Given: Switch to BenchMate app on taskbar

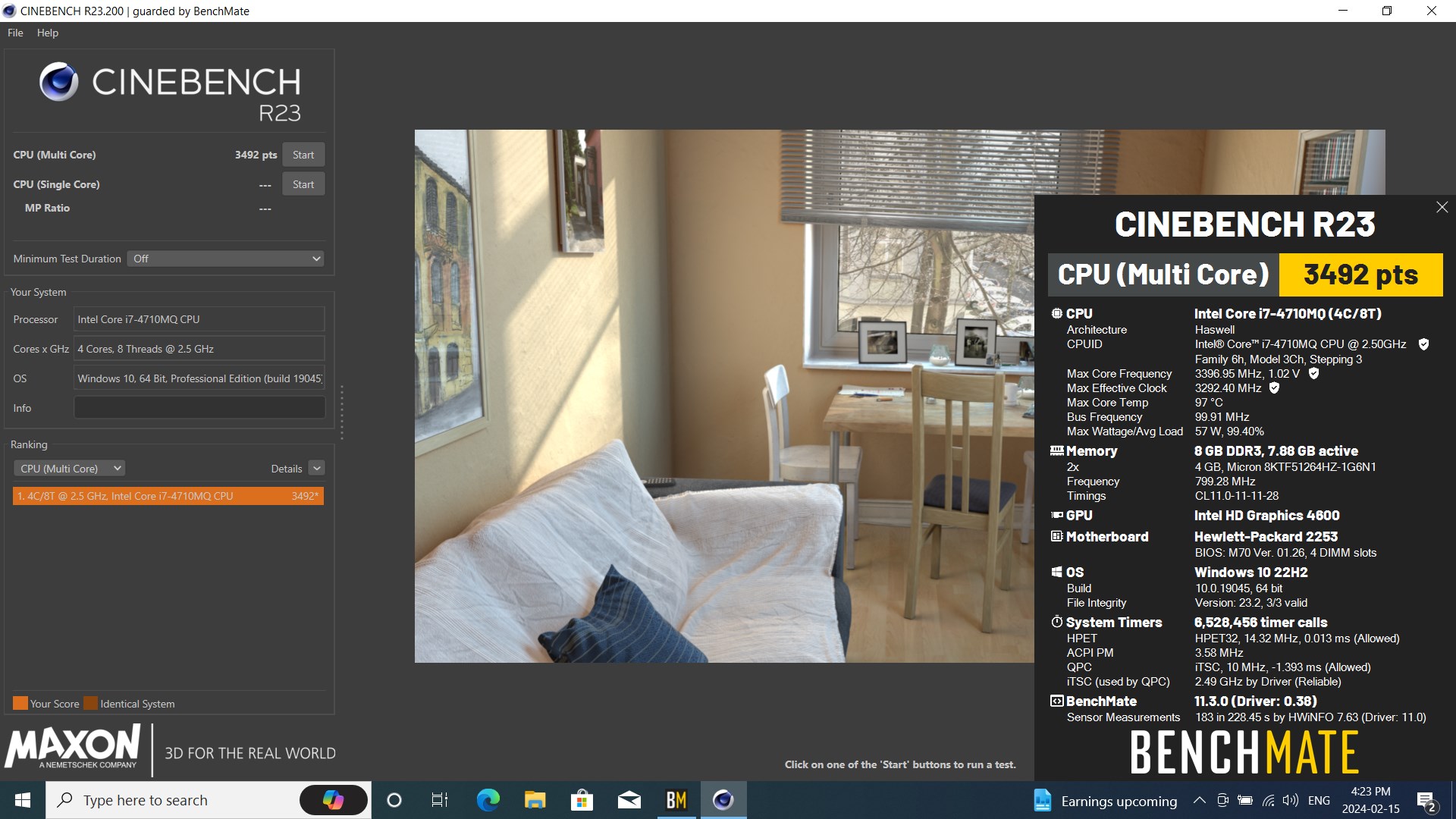Looking at the screenshot, I should click(676, 800).
